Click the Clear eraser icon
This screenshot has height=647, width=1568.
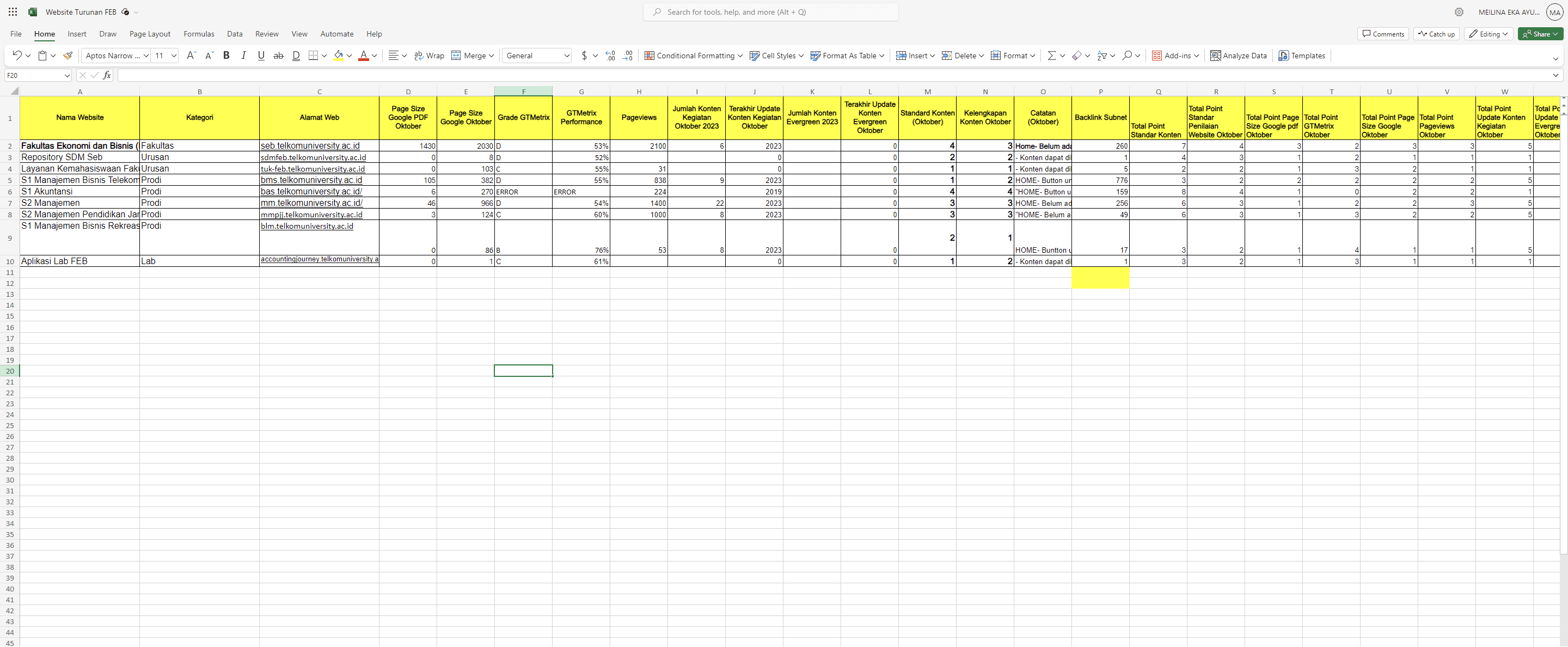(x=1077, y=56)
